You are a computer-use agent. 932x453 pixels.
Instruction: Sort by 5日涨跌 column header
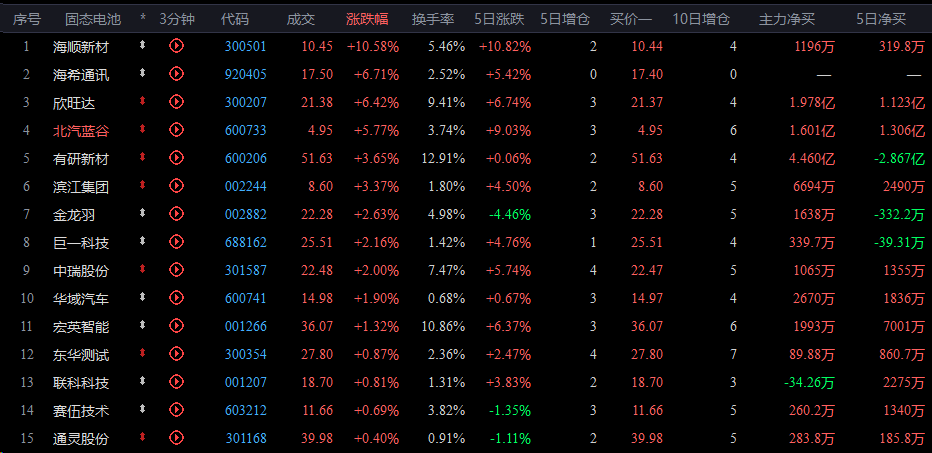click(499, 19)
